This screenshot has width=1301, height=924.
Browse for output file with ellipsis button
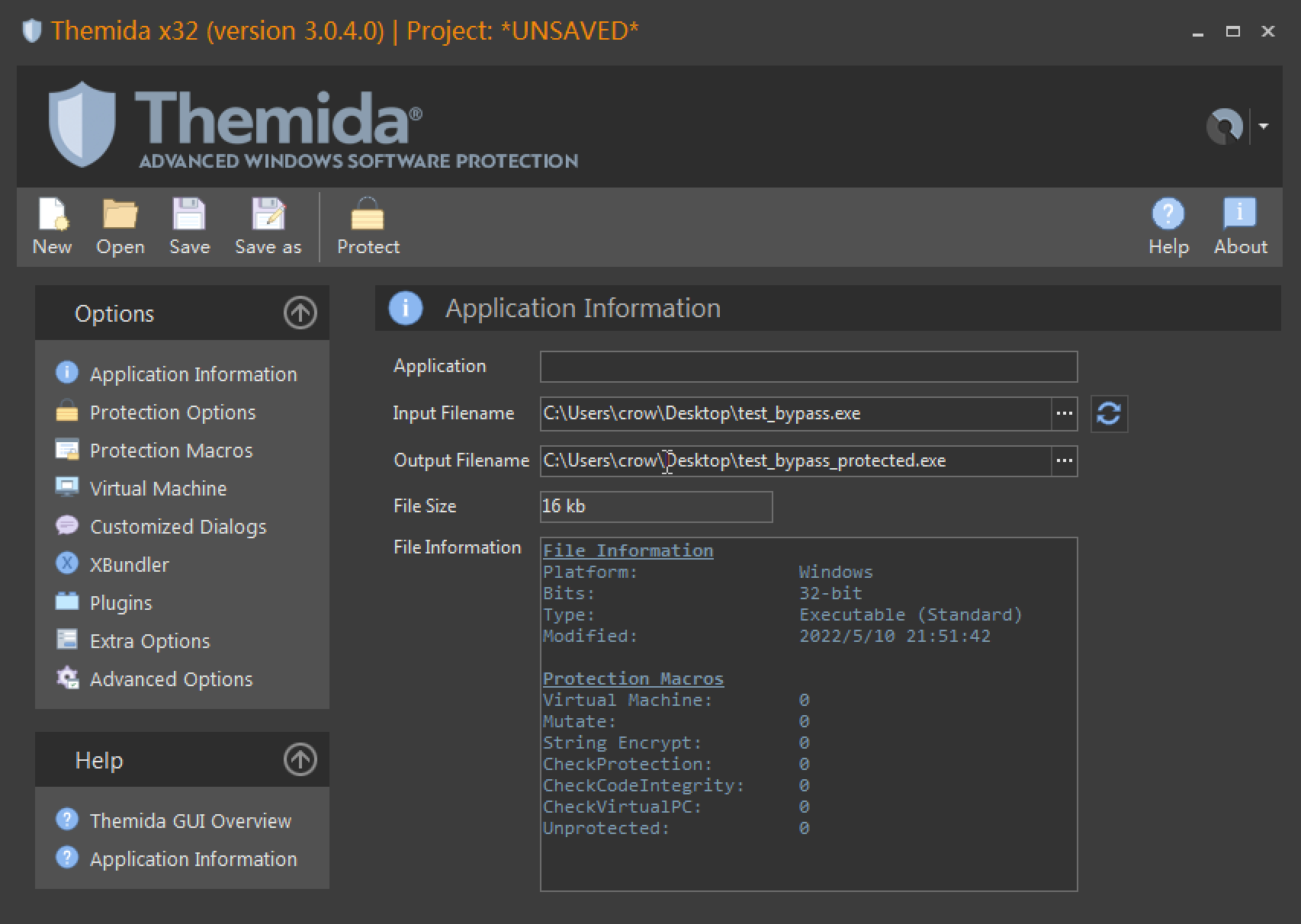(1065, 460)
